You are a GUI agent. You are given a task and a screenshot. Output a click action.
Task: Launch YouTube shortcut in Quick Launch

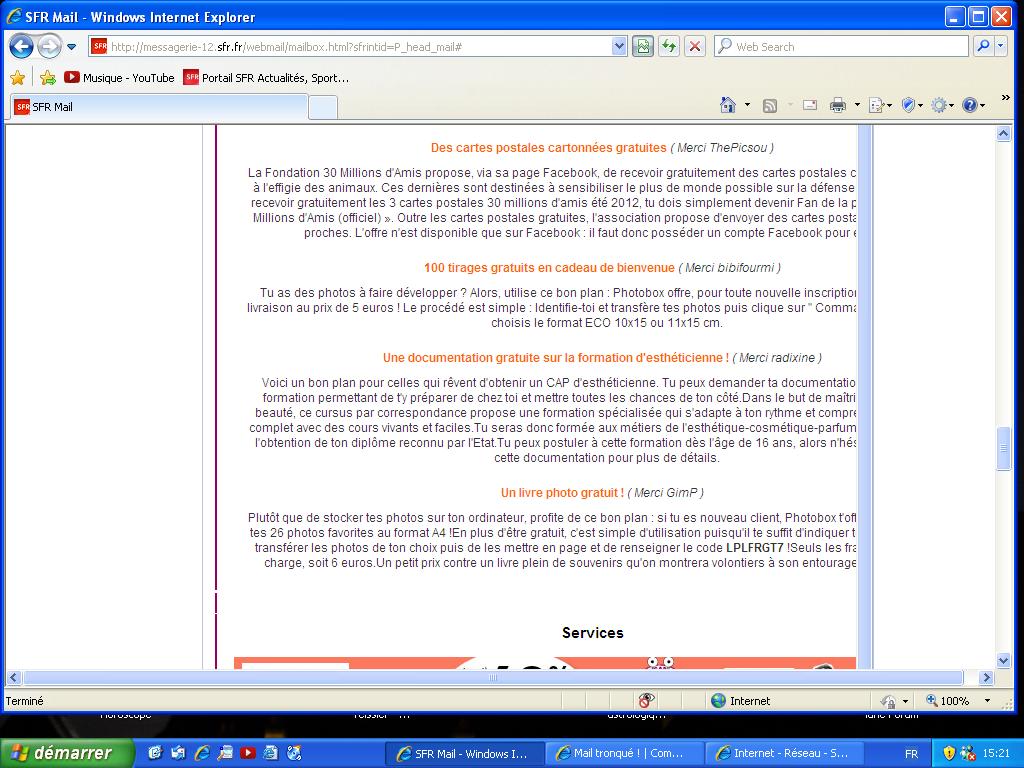(248, 753)
